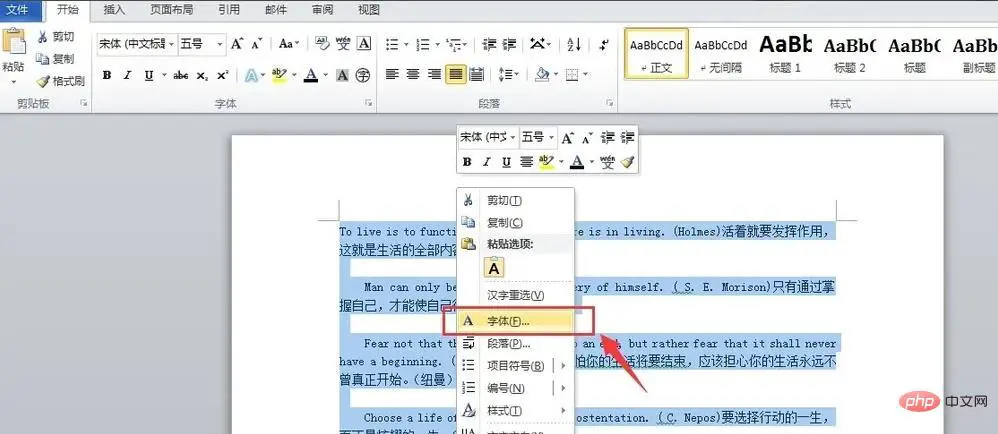This screenshot has height=434, width=998.
Task: Click the Paste (粘贴) clipboard icon
Action: point(13,42)
